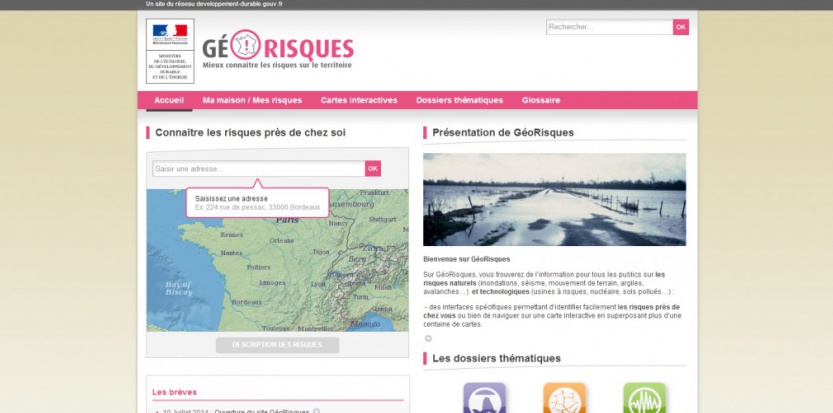Click the French Ministry of Ecology logo

point(170,50)
